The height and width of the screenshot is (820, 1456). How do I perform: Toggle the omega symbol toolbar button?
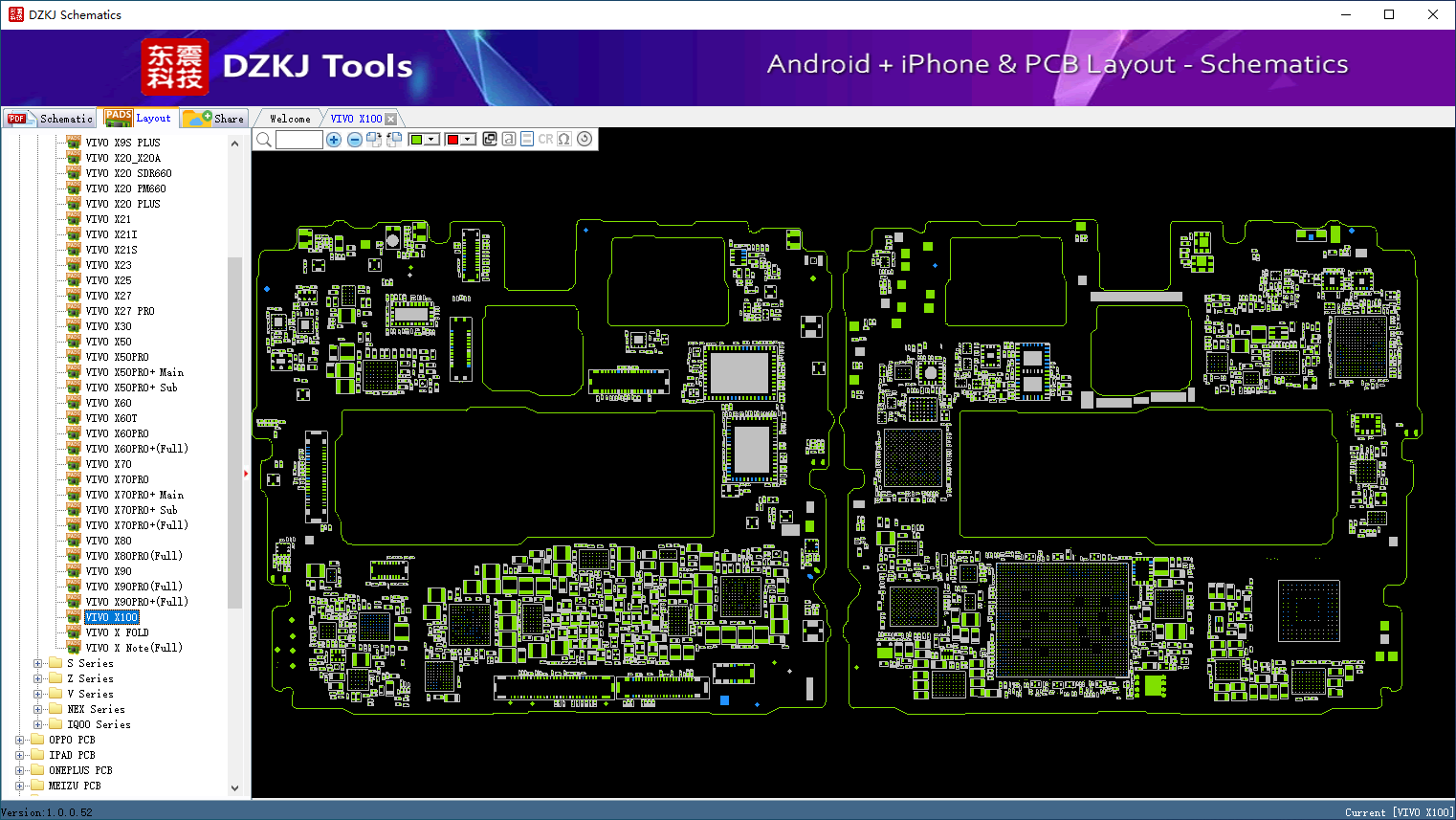(x=564, y=139)
